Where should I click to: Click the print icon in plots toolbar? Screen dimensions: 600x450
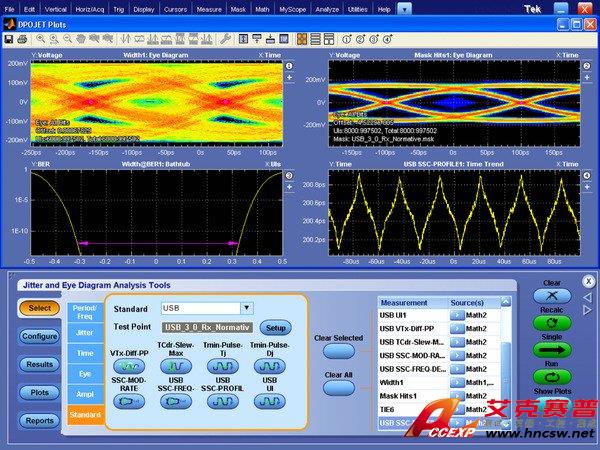(x=23, y=39)
